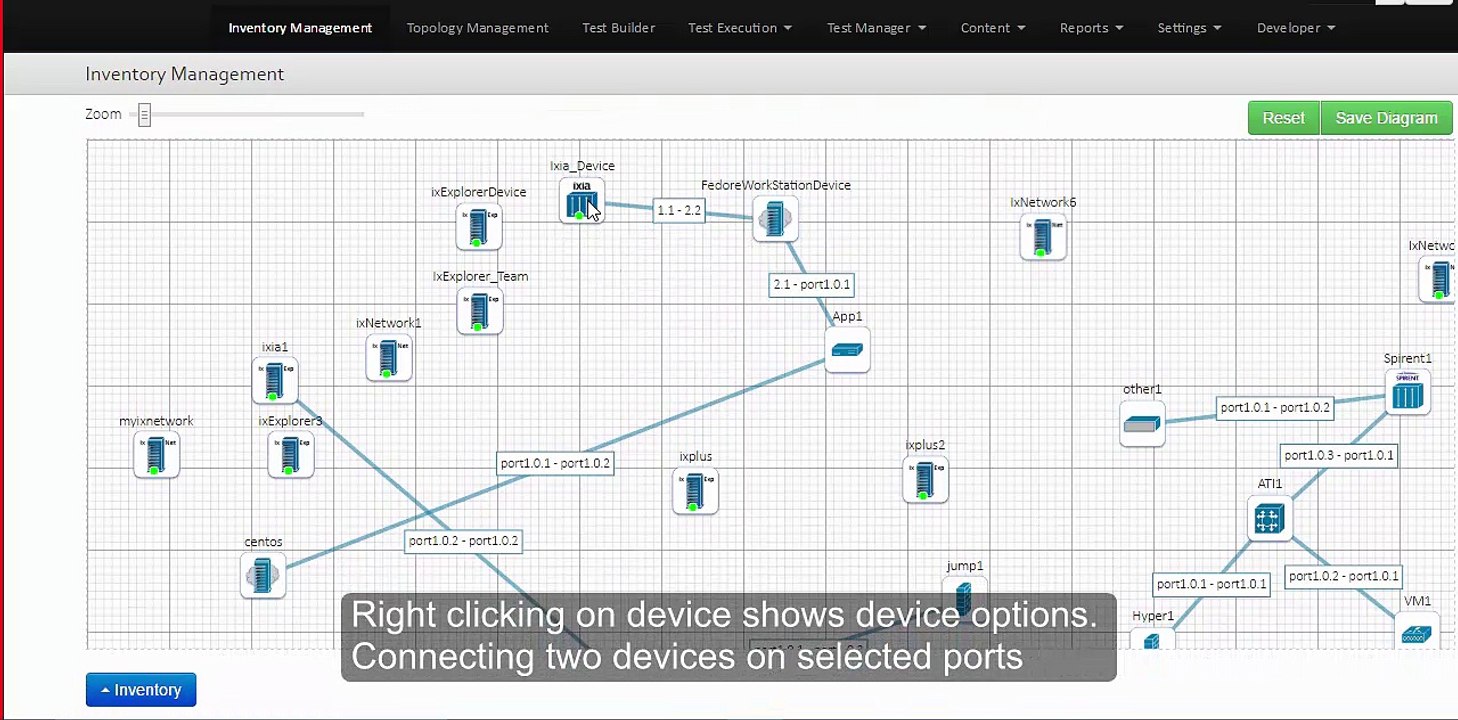Click the green Reset button

coord(1283,118)
